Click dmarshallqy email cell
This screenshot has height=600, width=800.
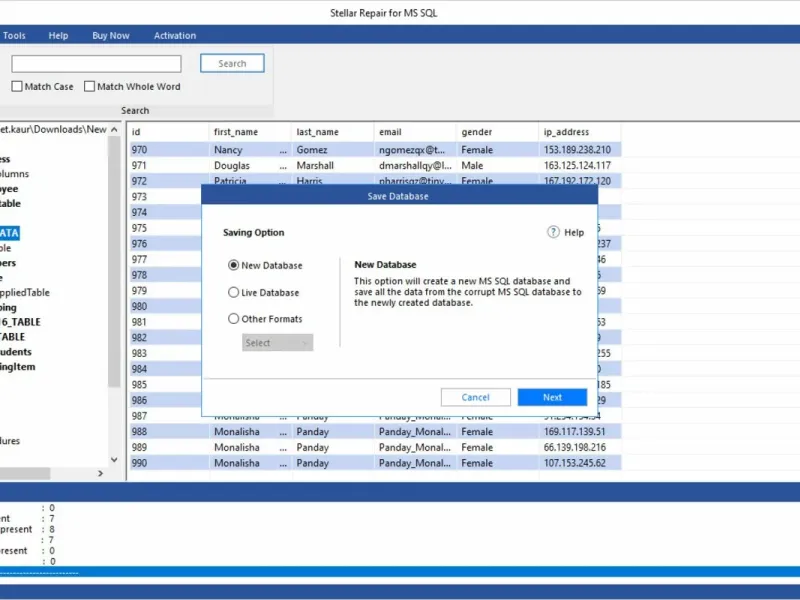415,165
